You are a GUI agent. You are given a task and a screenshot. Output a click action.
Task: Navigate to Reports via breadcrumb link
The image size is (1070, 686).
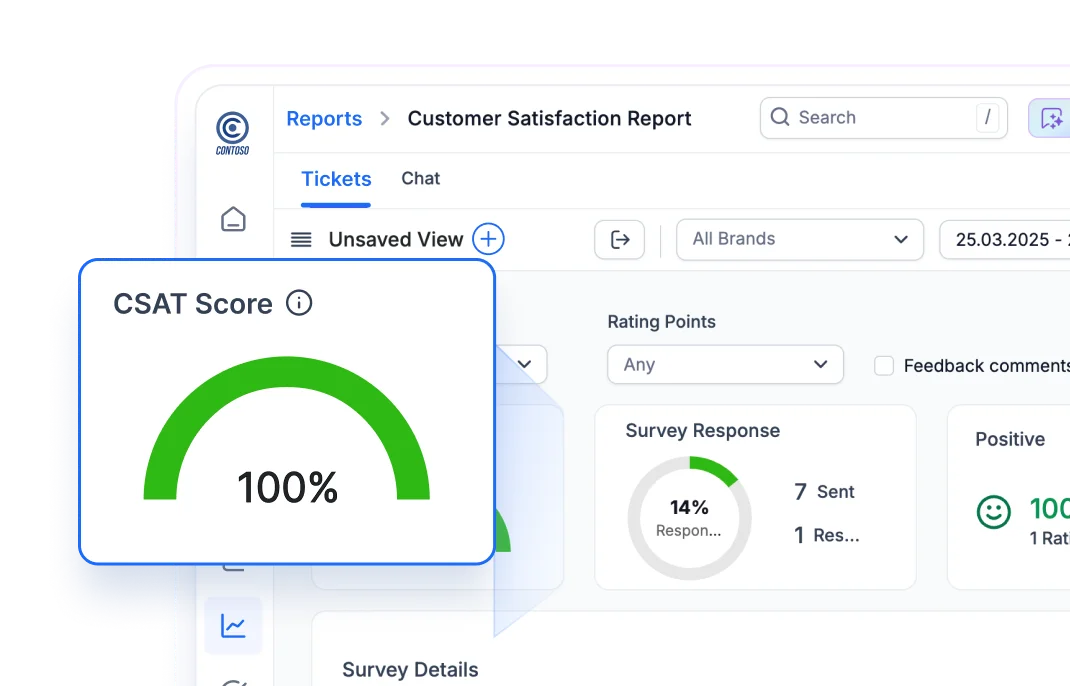(x=324, y=118)
